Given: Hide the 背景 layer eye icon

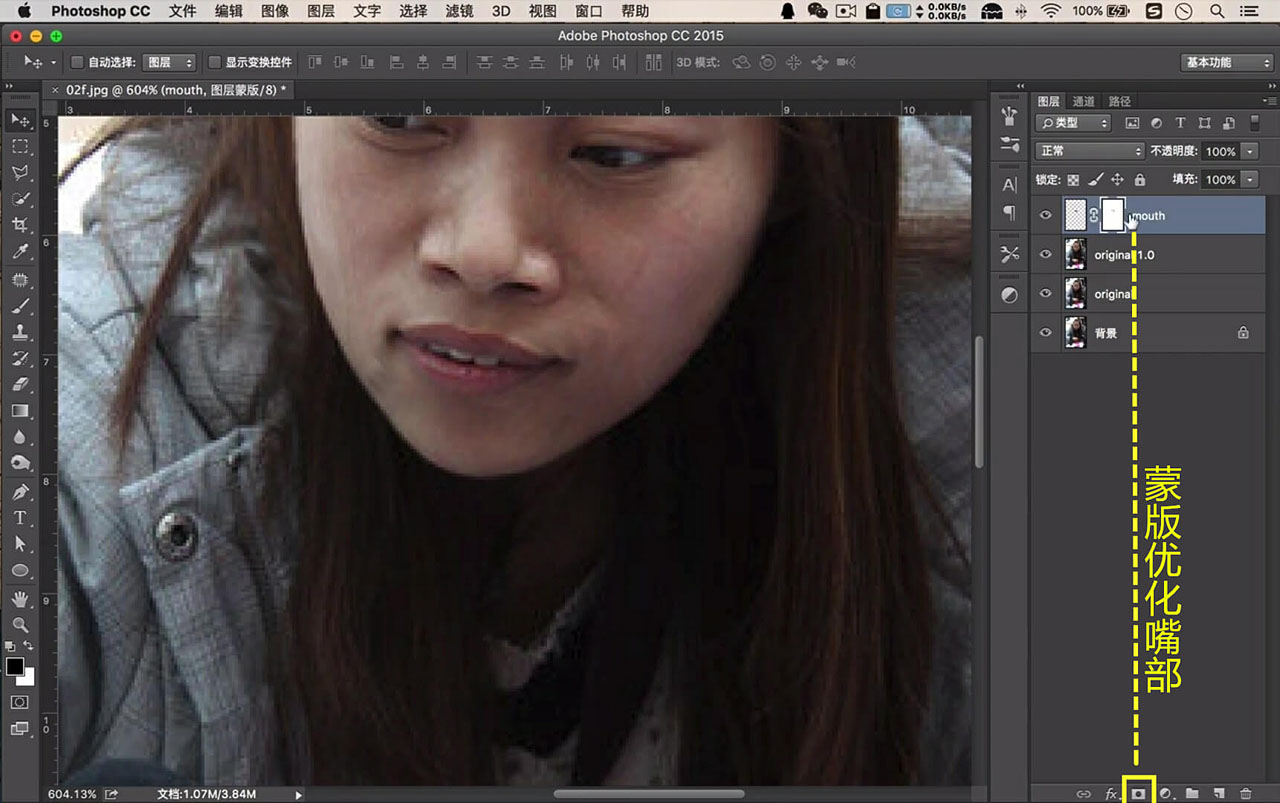Looking at the screenshot, I should pyautogui.click(x=1046, y=333).
